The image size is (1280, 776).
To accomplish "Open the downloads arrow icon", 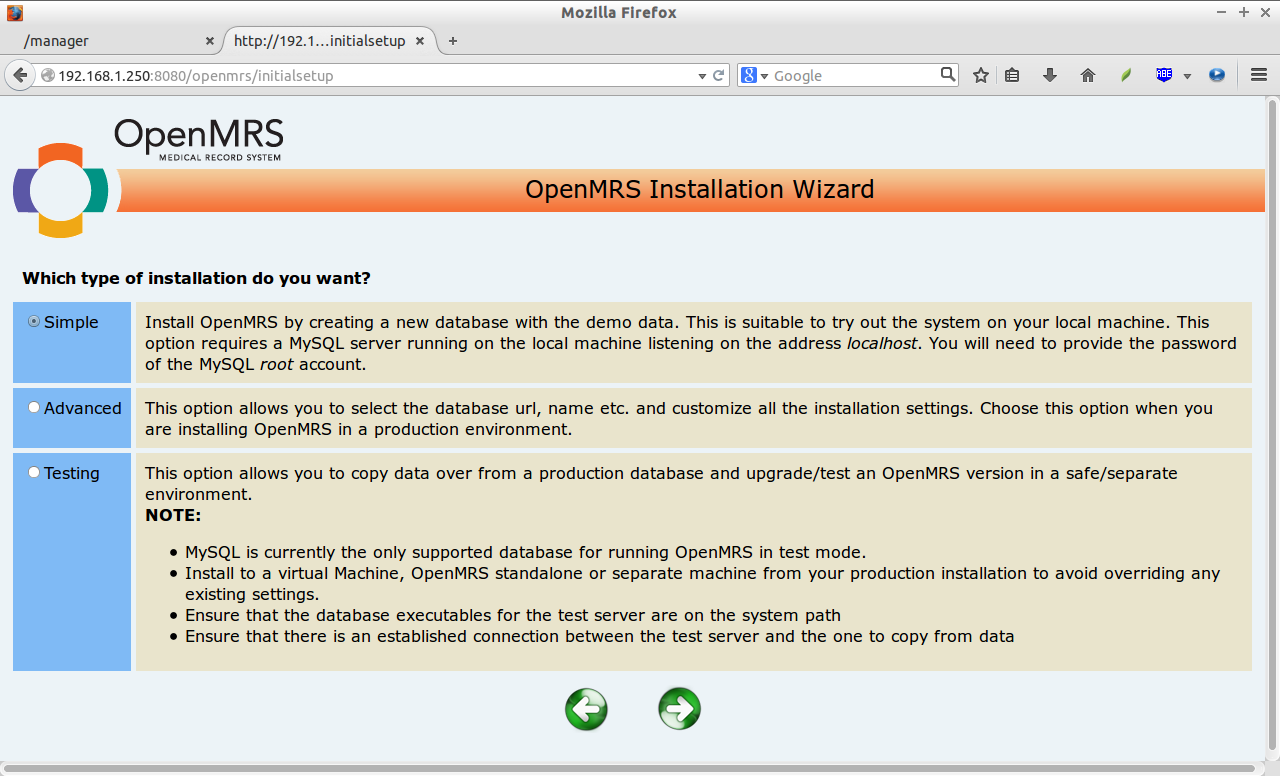I will (x=1050, y=75).
